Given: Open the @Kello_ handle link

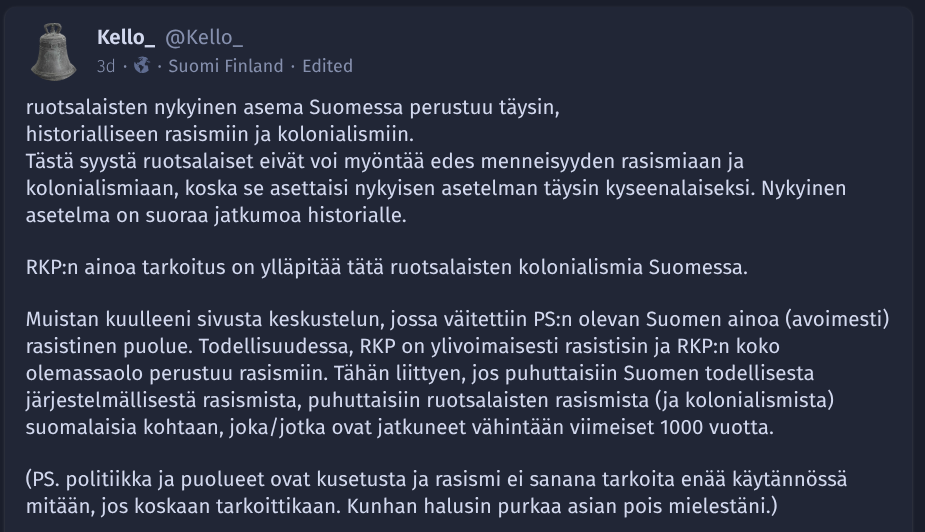Looking at the screenshot, I should tap(204, 38).
